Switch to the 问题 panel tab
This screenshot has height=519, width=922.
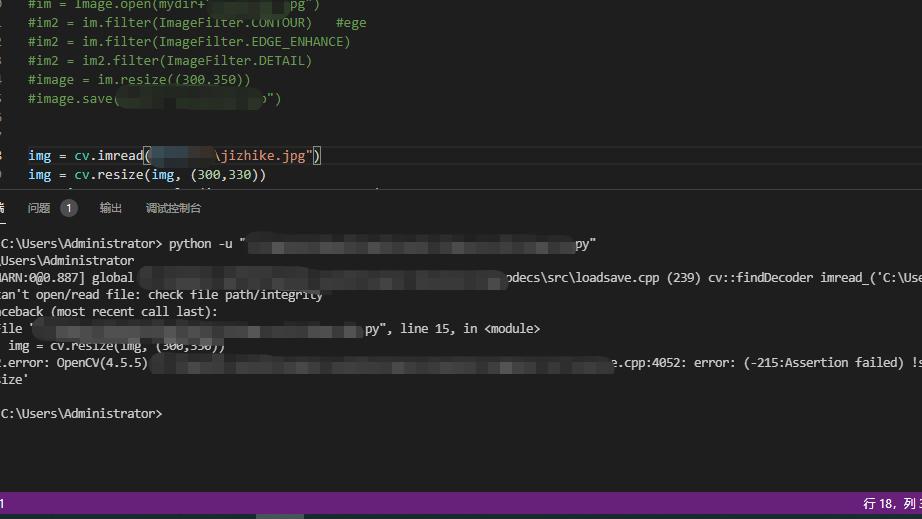tap(39, 208)
